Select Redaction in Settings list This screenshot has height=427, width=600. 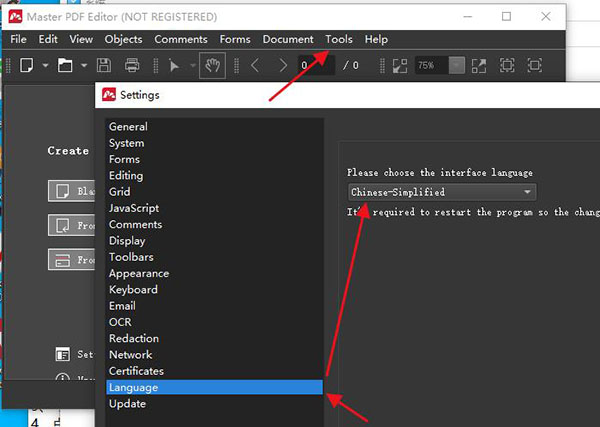click(215, 339)
